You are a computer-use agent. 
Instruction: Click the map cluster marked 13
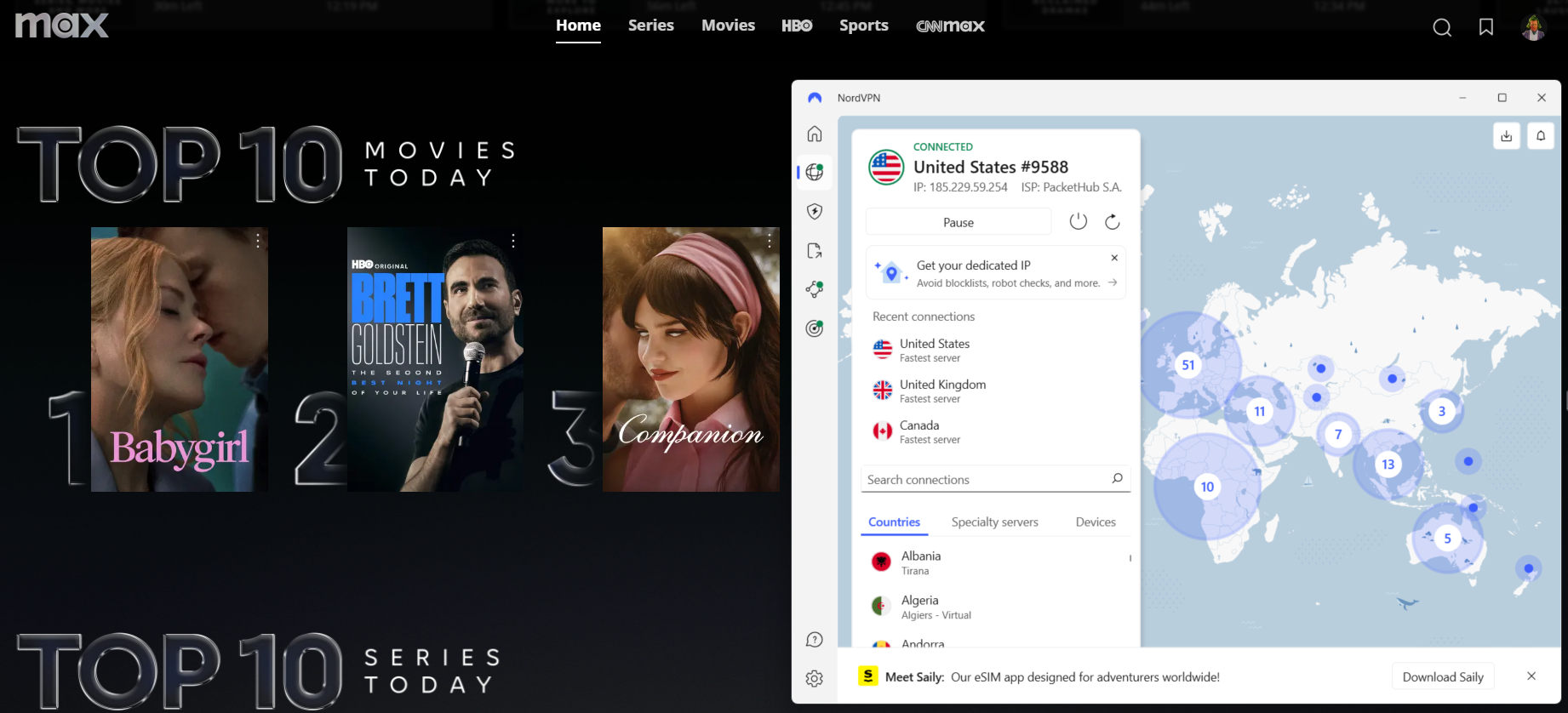click(x=1388, y=465)
